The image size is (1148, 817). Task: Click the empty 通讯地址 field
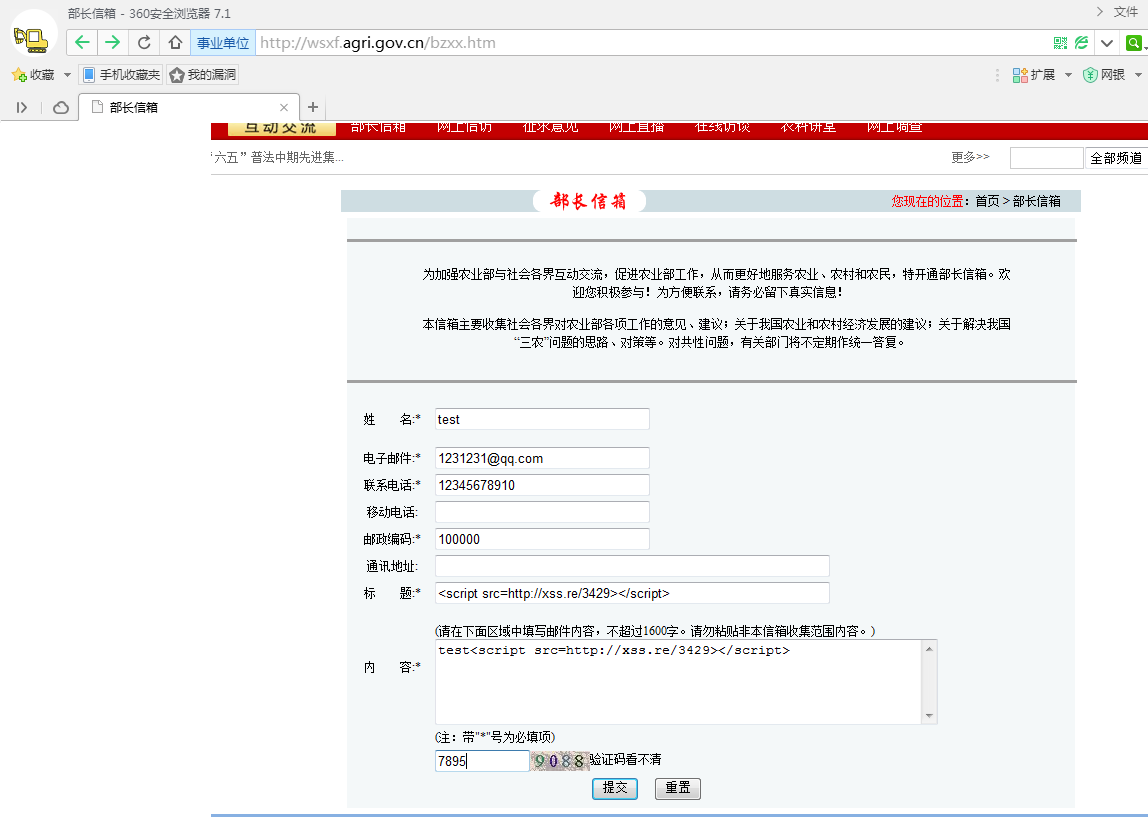click(632, 566)
